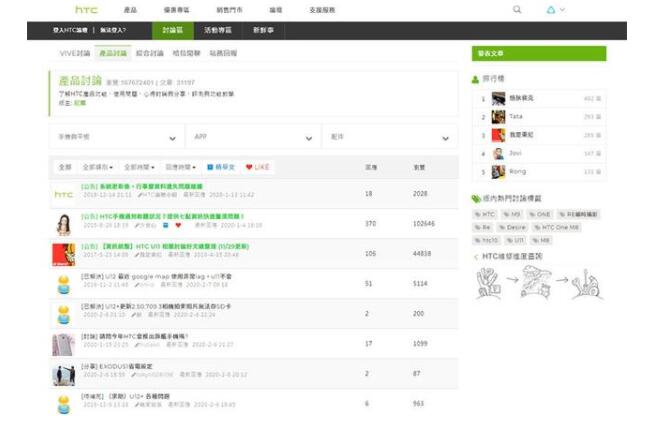
Task: Open the 回應時間 sort dropdown
Action: tap(180, 167)
